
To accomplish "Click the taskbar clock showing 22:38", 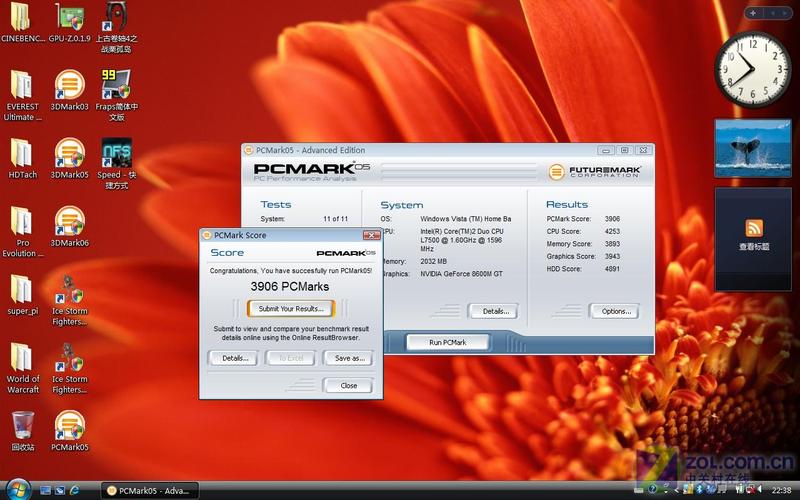I will pos(782,490).
